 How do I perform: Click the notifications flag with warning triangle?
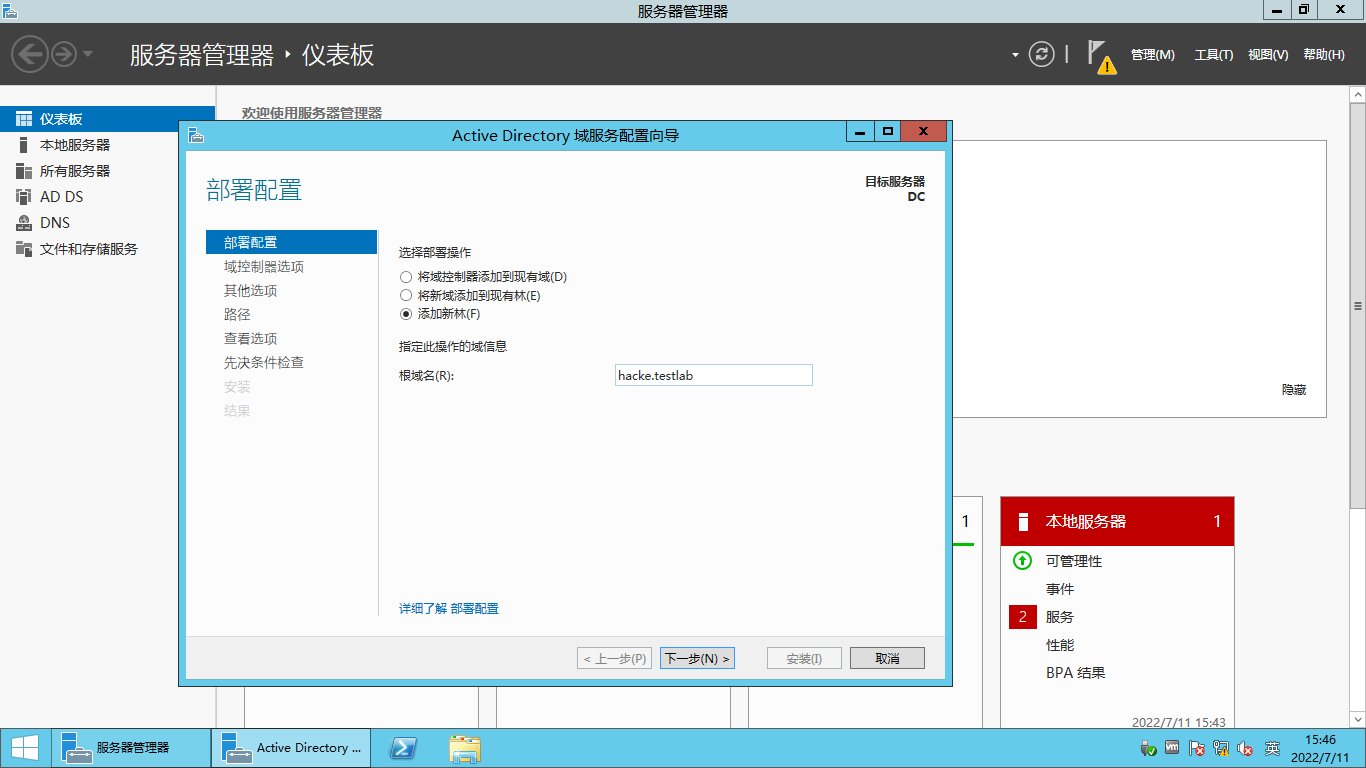(1099, 54)
